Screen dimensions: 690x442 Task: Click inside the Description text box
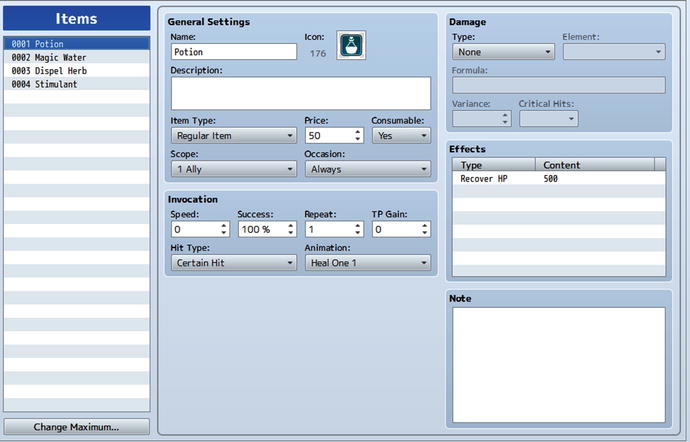click(301, 93)
